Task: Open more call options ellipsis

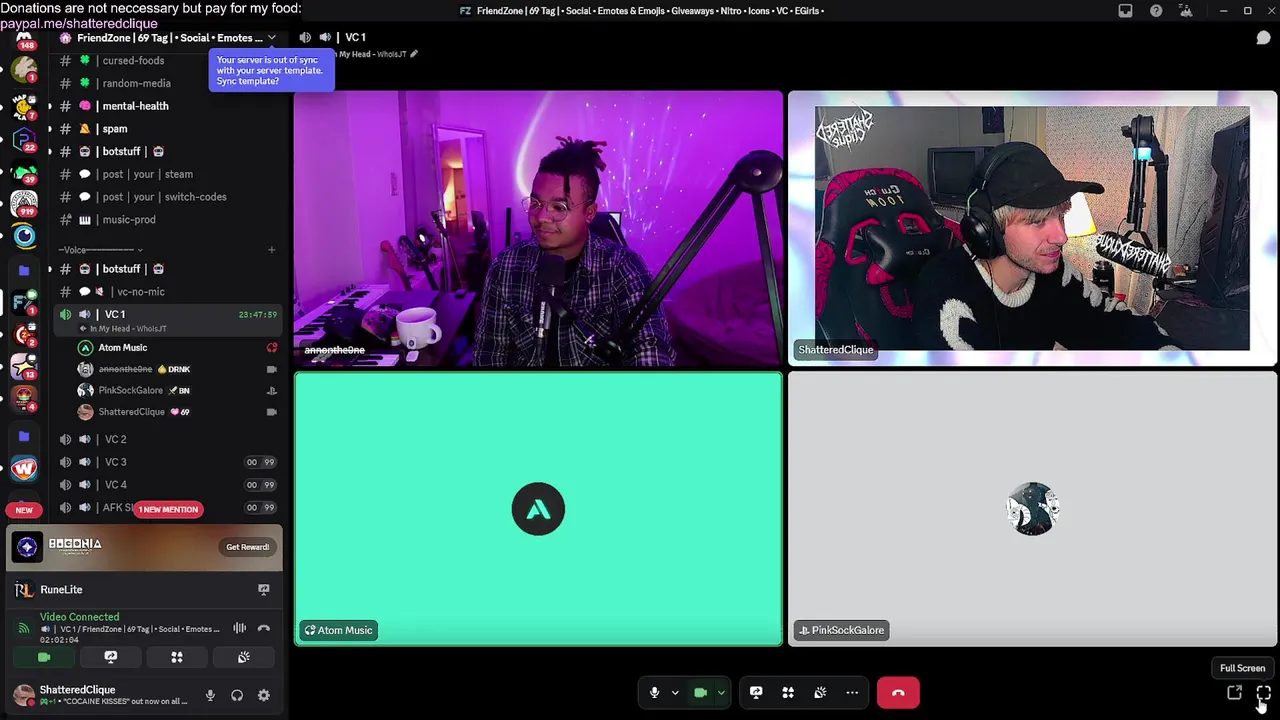Action: pyautogui.click(x=852, y=692)
